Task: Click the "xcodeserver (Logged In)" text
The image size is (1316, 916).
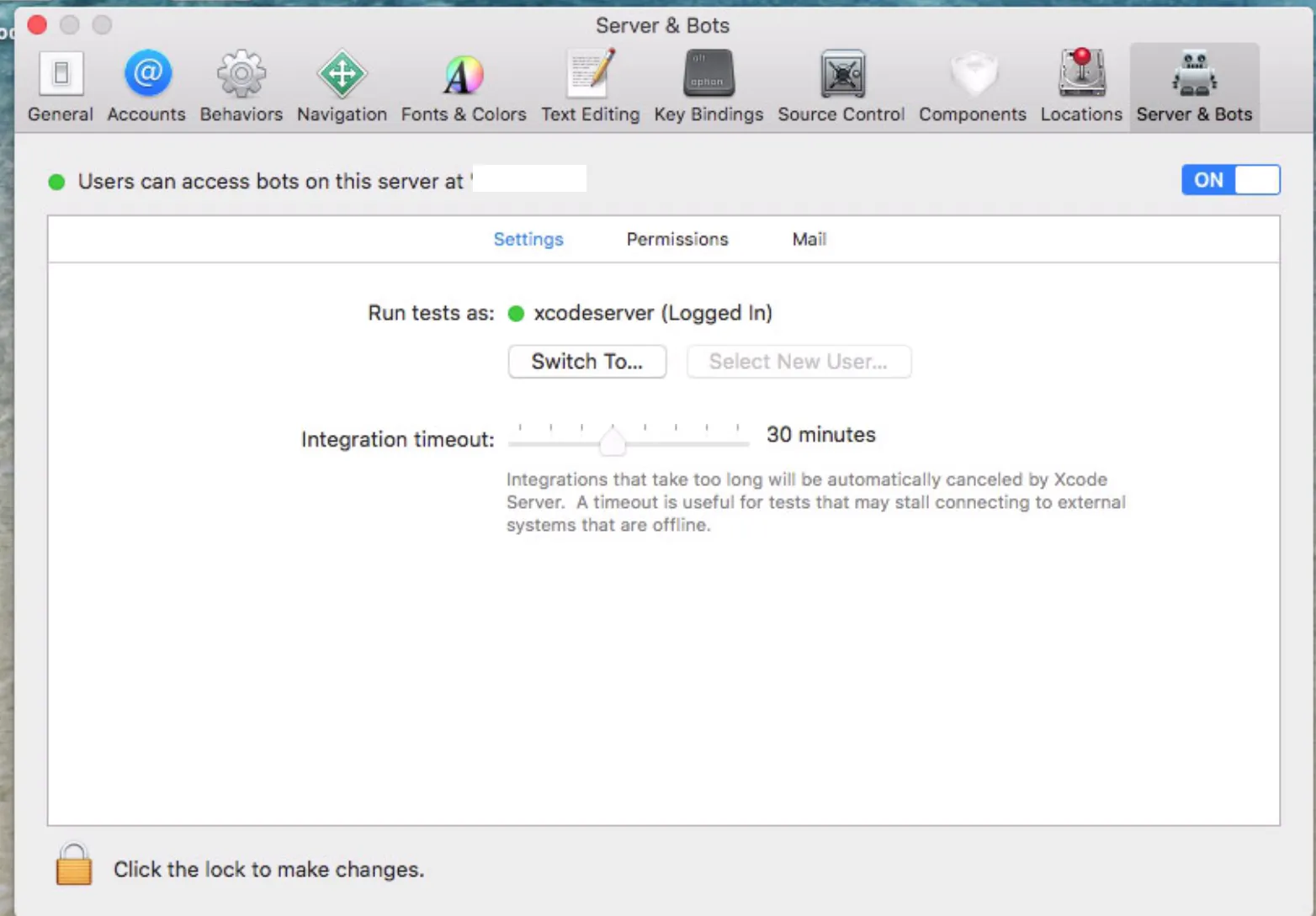Action: pos(653,313)
